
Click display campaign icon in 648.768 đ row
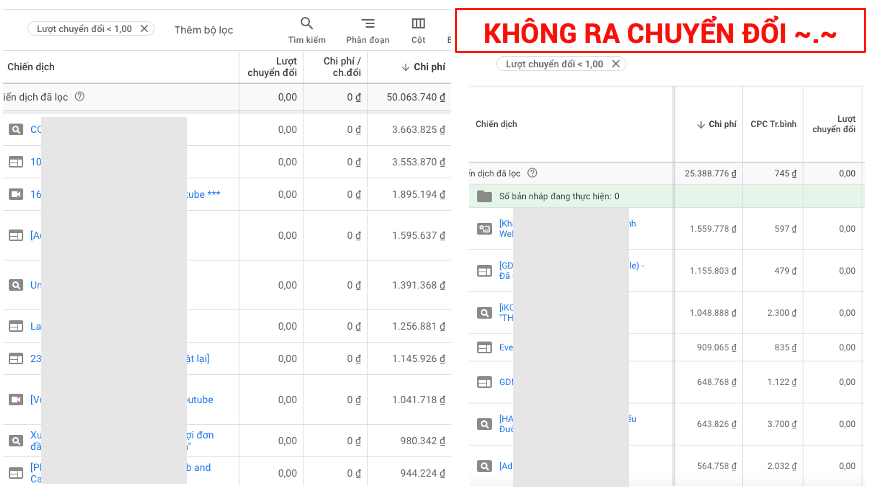tap(484, 382)
